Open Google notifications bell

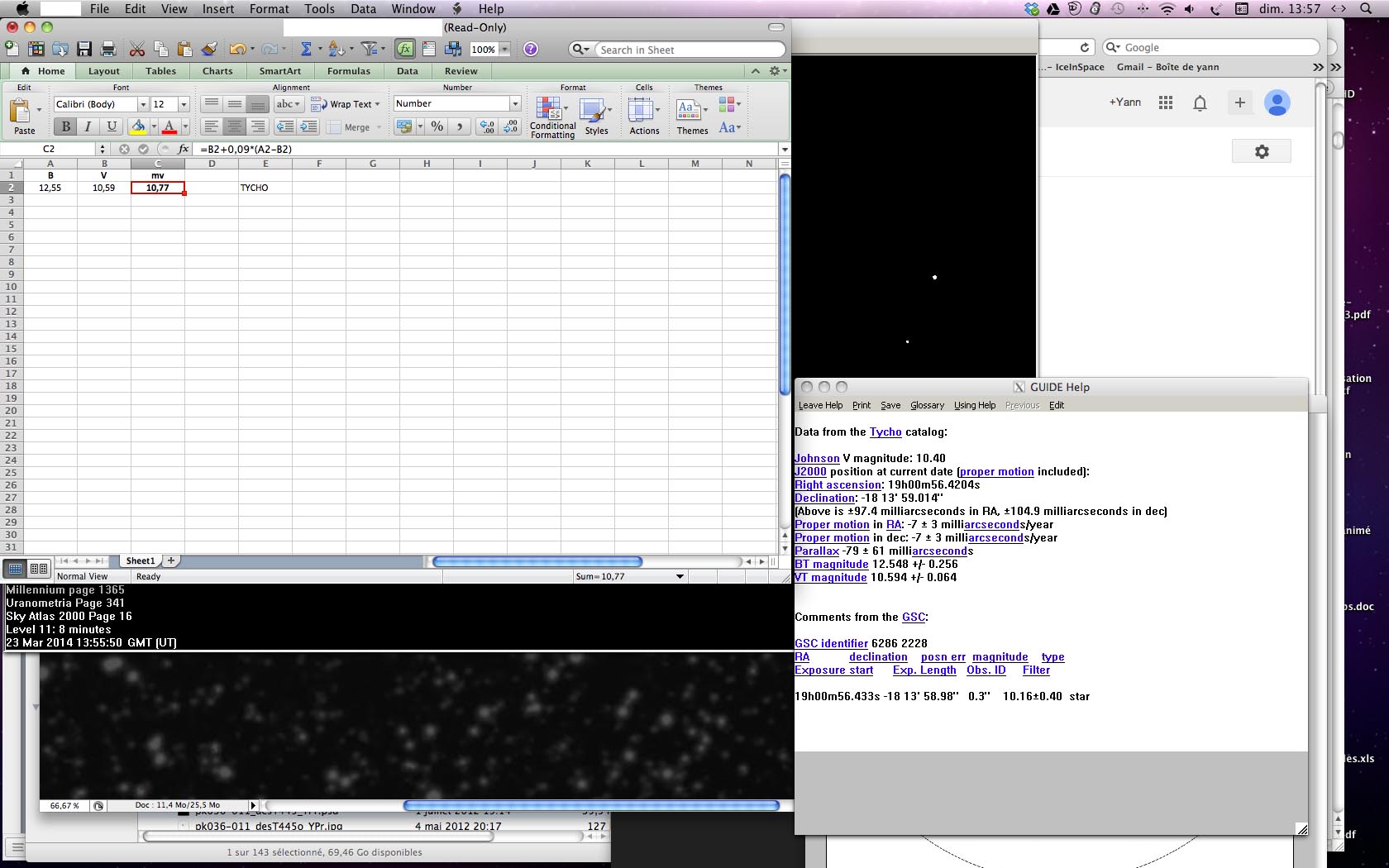(x=1200, y=103)
